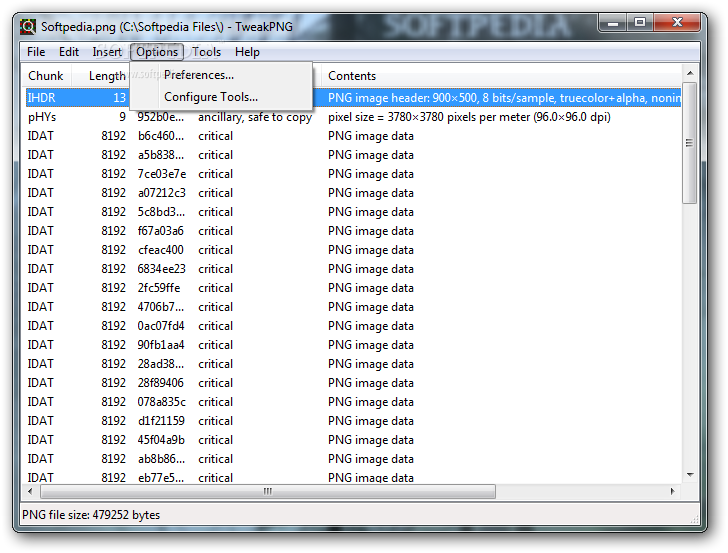The height and width of the screenshot is (553, 728).
Task: Click the TweakPNG app icon in title bar
Action: [x=28, y=26]
